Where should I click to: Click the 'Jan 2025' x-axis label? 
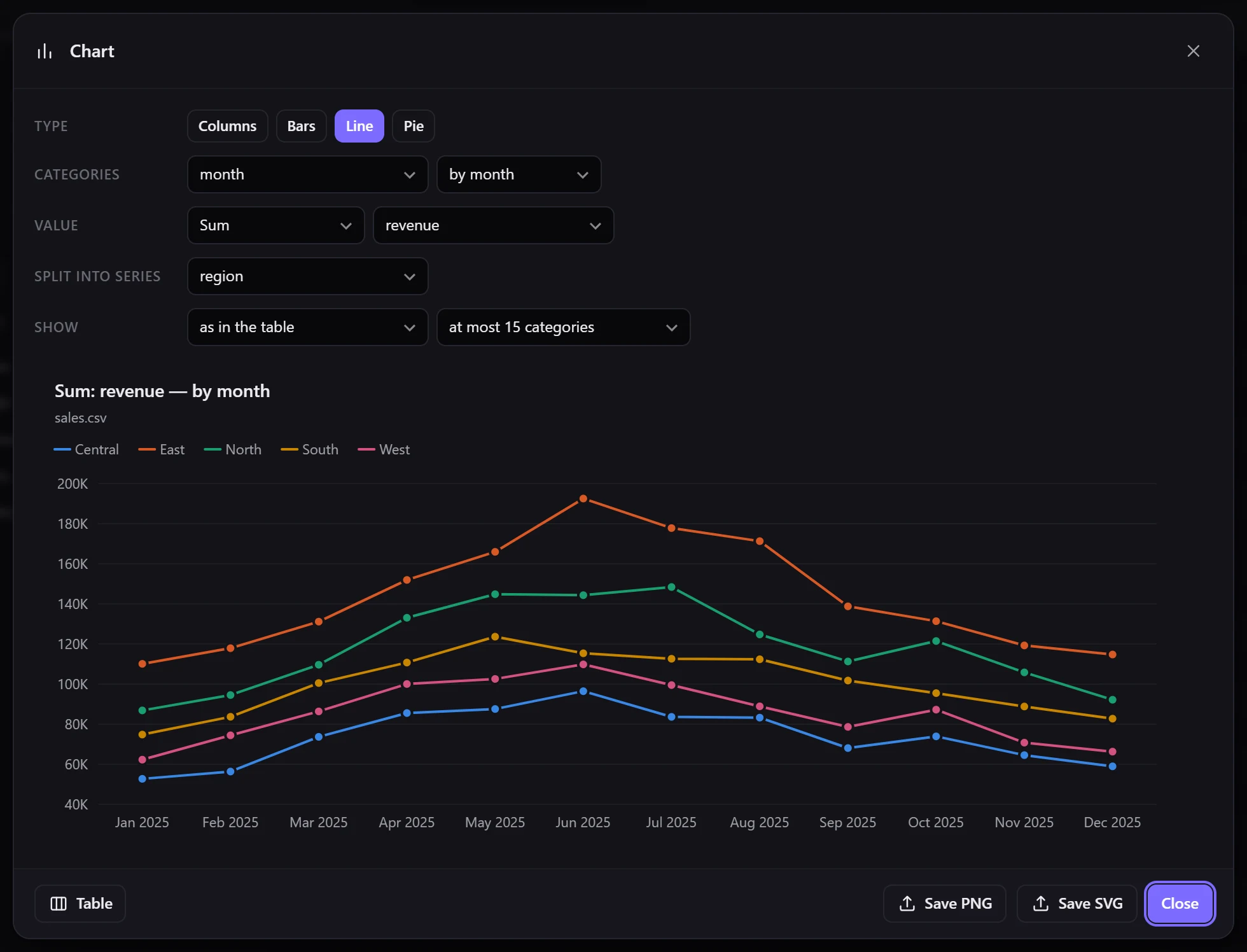click(x=142, y=822)
